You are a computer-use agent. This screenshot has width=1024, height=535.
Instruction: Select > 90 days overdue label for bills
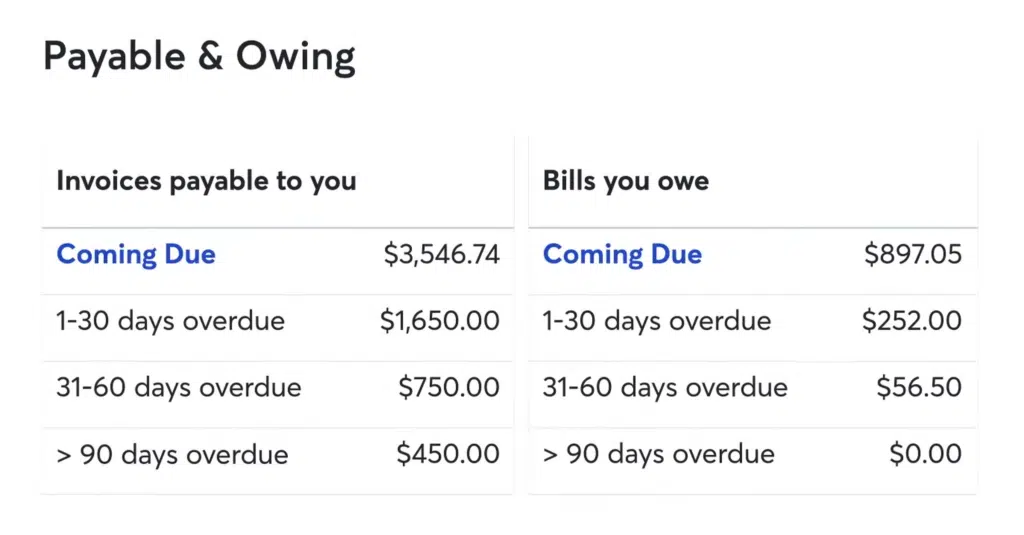(658, 455)
